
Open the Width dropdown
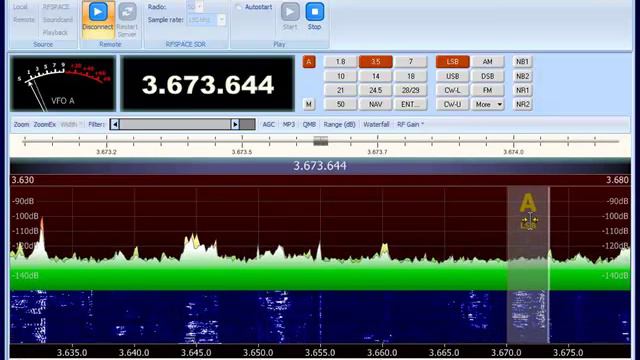pos(71,124)
